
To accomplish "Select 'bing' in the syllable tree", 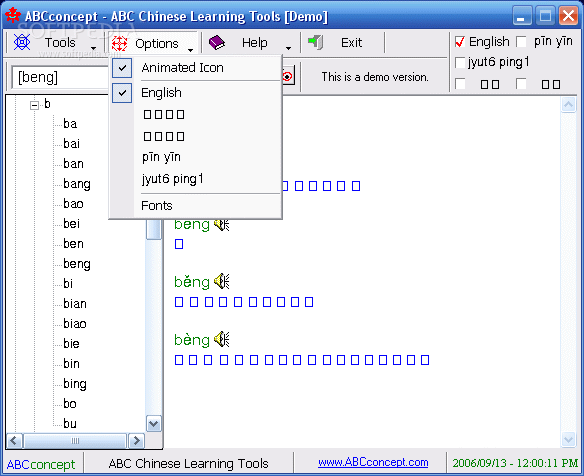I will pos(74,384).
